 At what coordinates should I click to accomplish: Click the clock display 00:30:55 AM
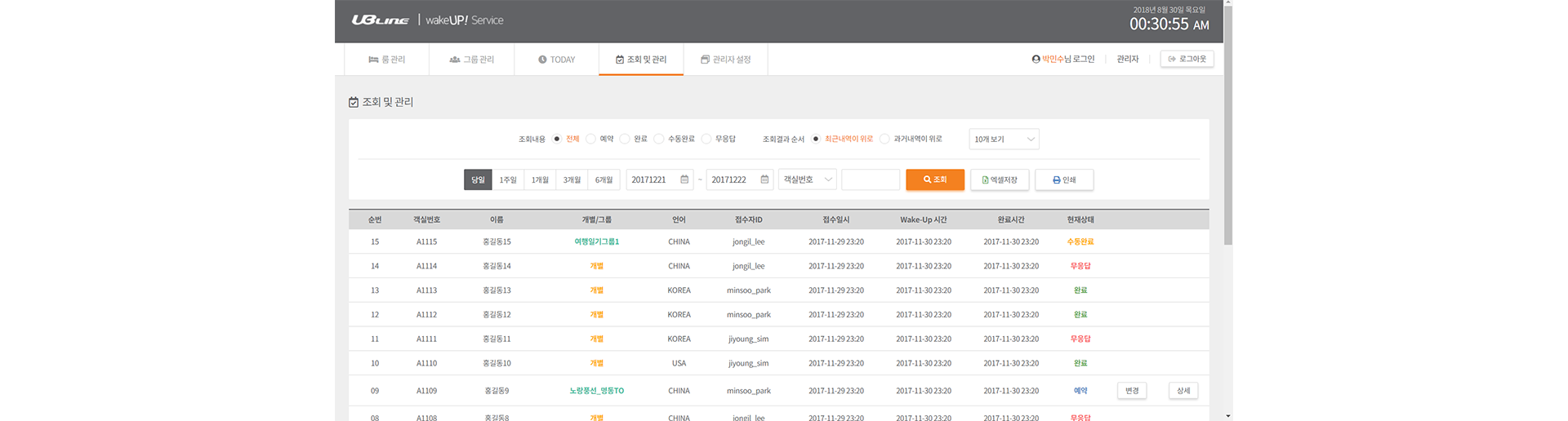coord(1169,24)
